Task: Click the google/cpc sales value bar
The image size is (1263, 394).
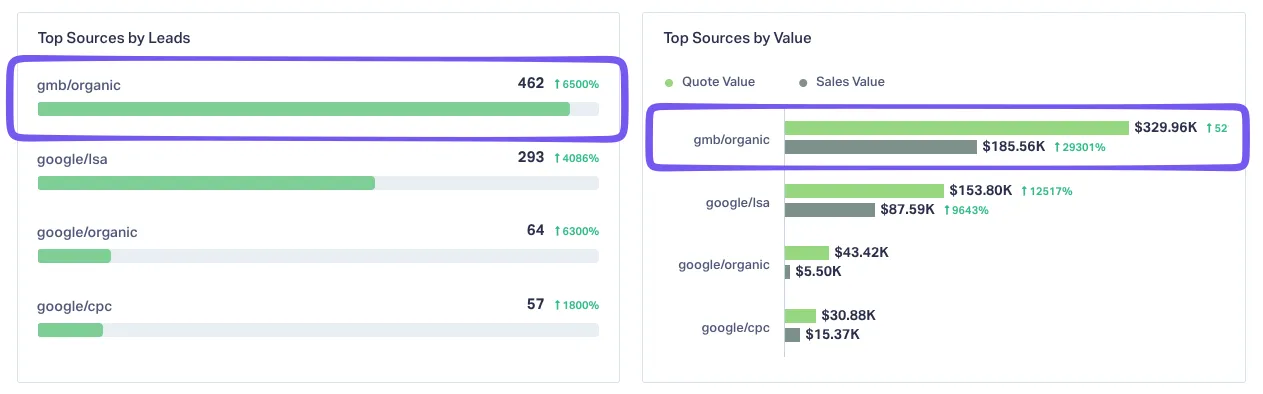Action: click(792, 335)
